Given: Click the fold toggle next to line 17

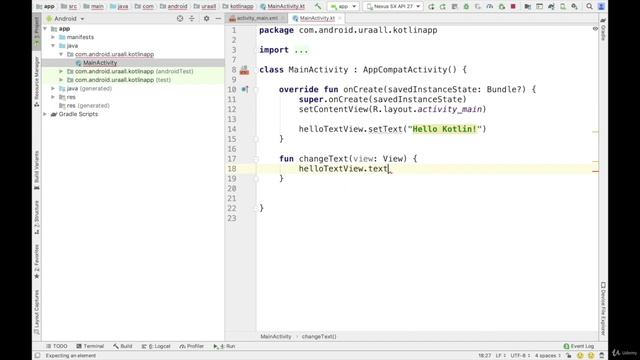Looking at the screenshot, I should pos(256,159).
